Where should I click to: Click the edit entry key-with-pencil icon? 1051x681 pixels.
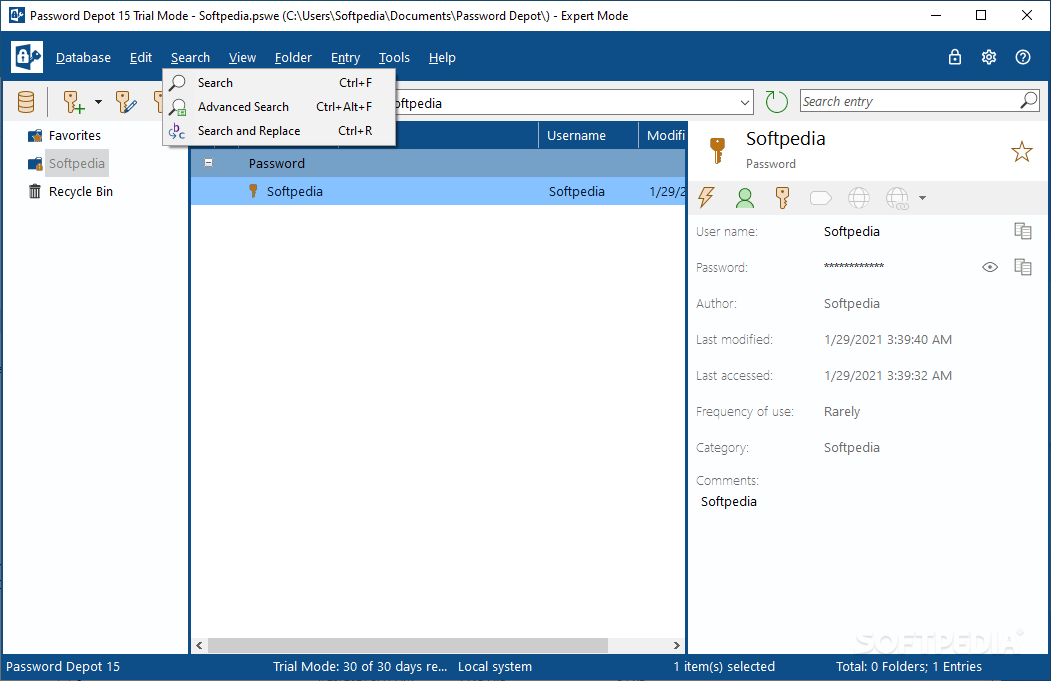(x=126, y=102)
